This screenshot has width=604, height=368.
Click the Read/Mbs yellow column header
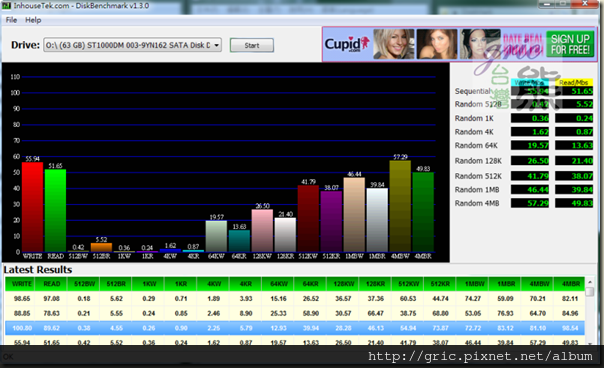(x=574, y=82)
